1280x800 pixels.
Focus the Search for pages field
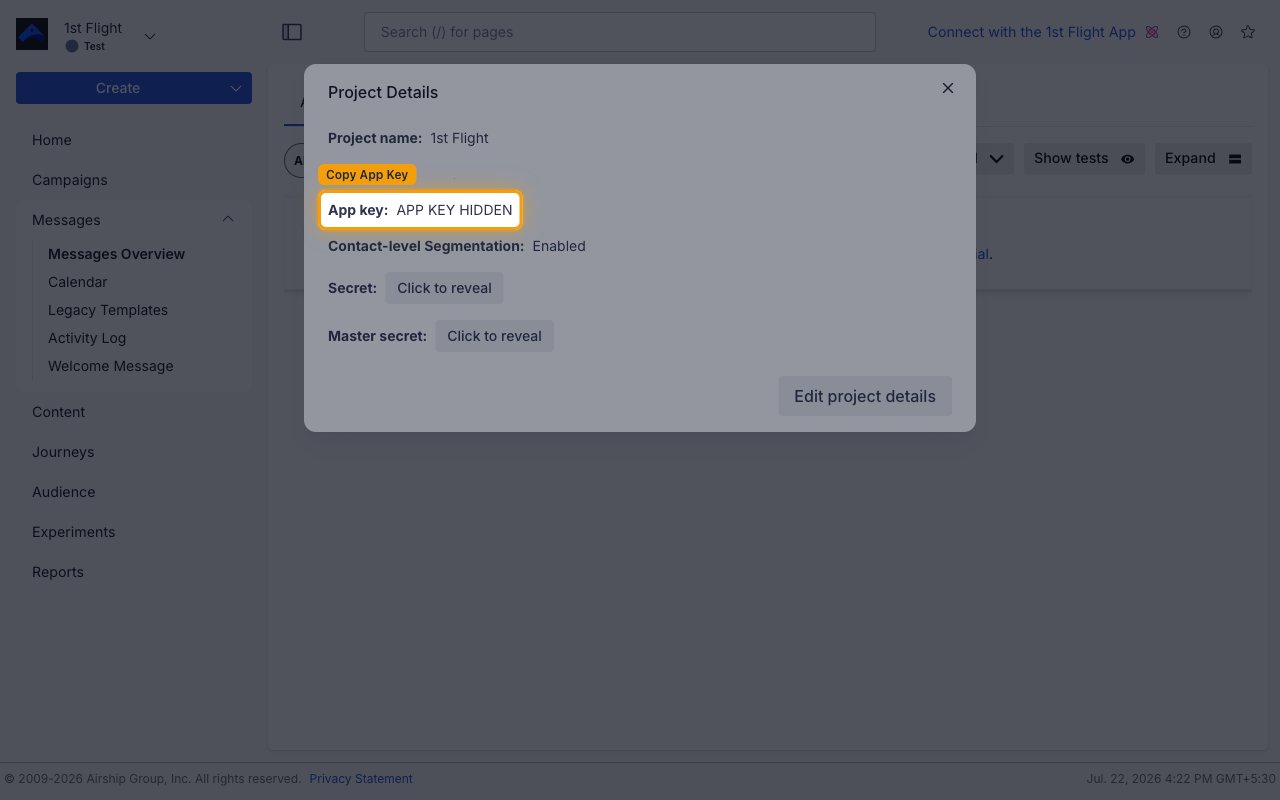coord(620,32)
